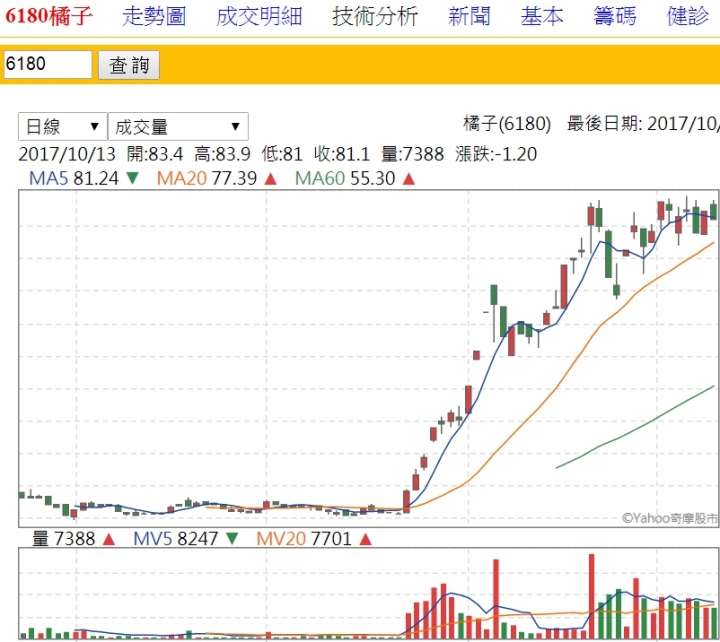This screenshot has width=720, height=642.
Task: Click the date 2017/10/13 in quote line
Action: 67,154
